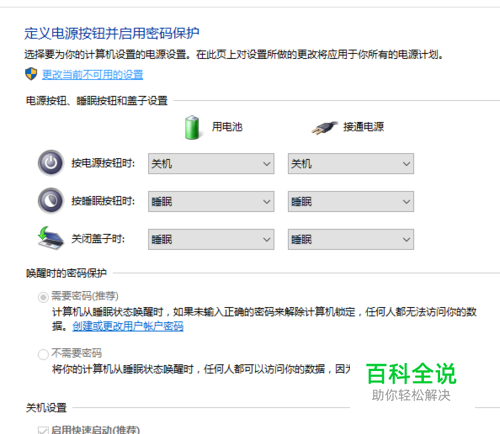The image size is (500, 434).
Task: Select 不需要密码 radio button
Action: click(x=43, y=354)
